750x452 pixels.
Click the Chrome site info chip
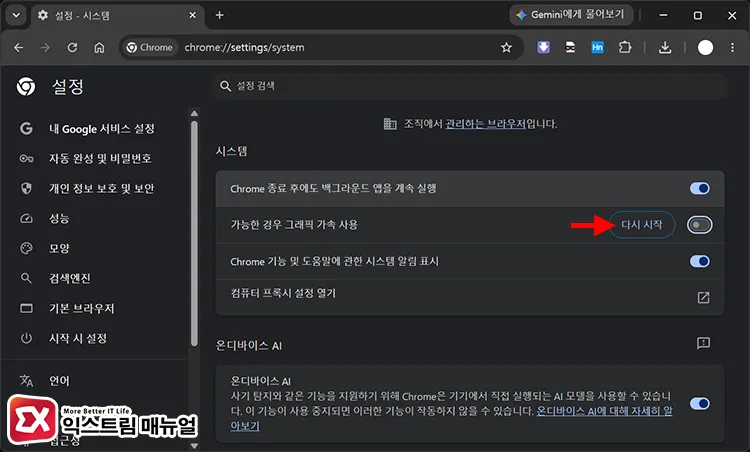tap(149, 47)
